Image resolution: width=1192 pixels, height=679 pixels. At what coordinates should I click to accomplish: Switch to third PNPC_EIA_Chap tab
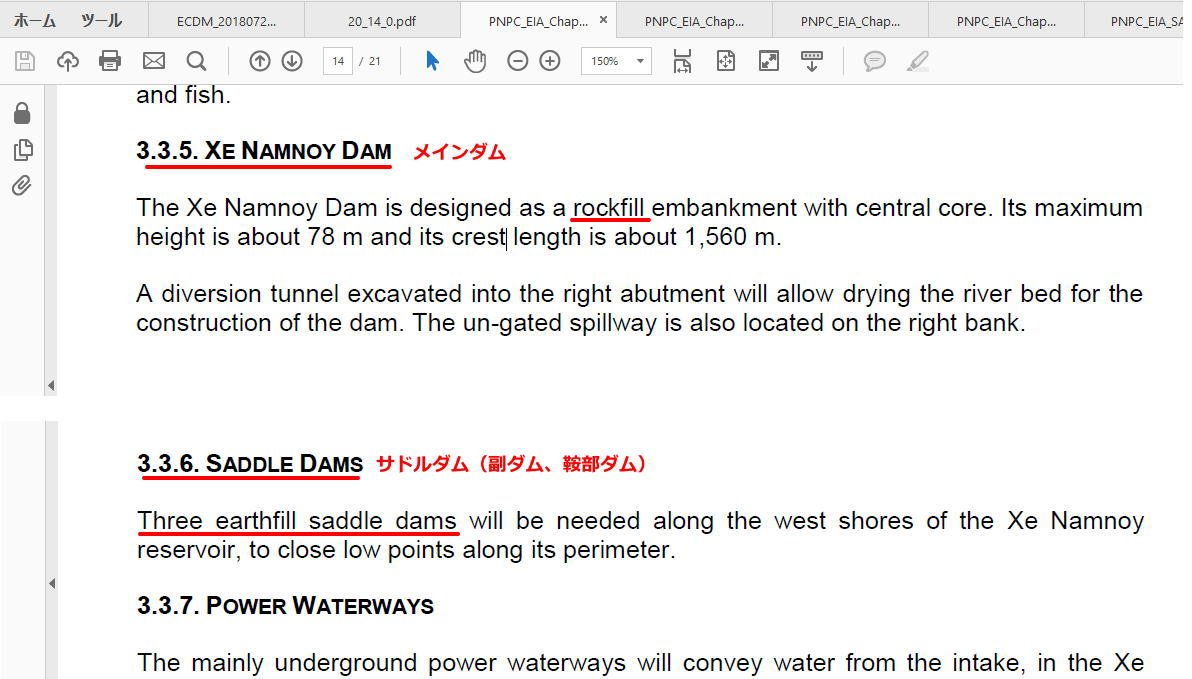click(x=850, y=21)
